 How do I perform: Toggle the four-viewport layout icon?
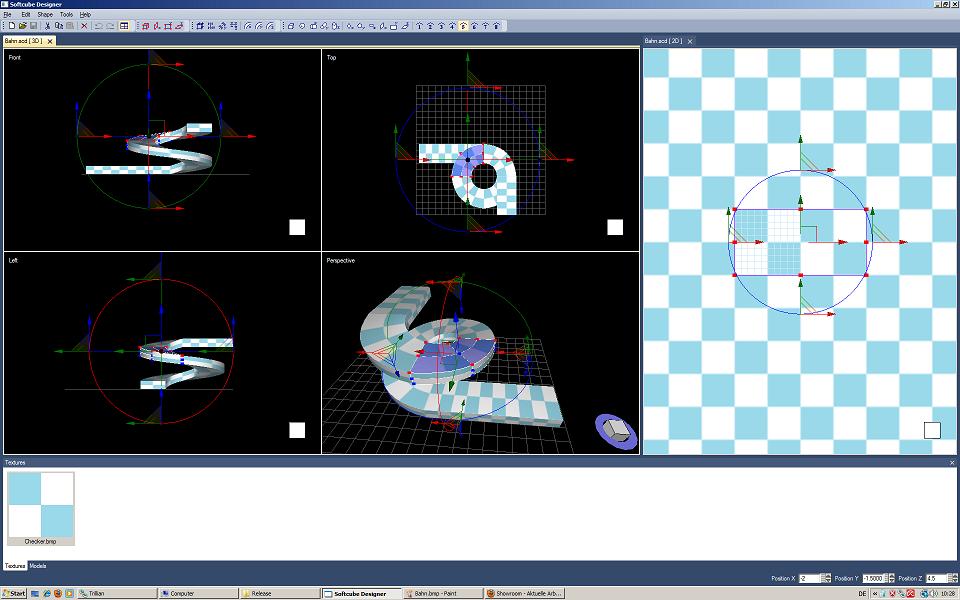(125, 26)
